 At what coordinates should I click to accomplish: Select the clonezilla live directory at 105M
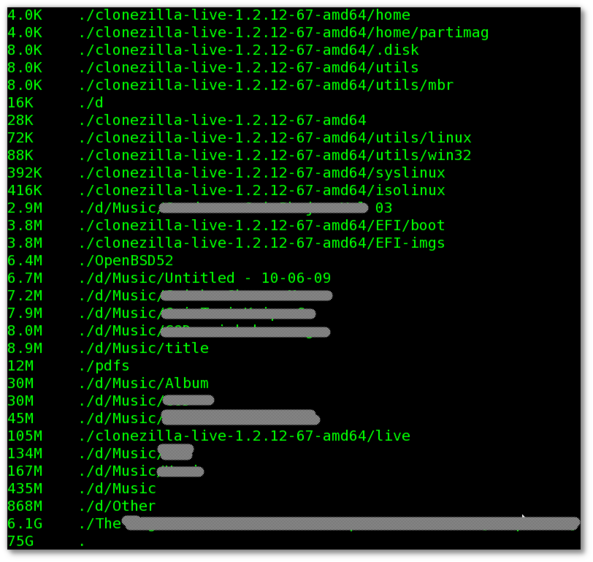tap(244, 436)
